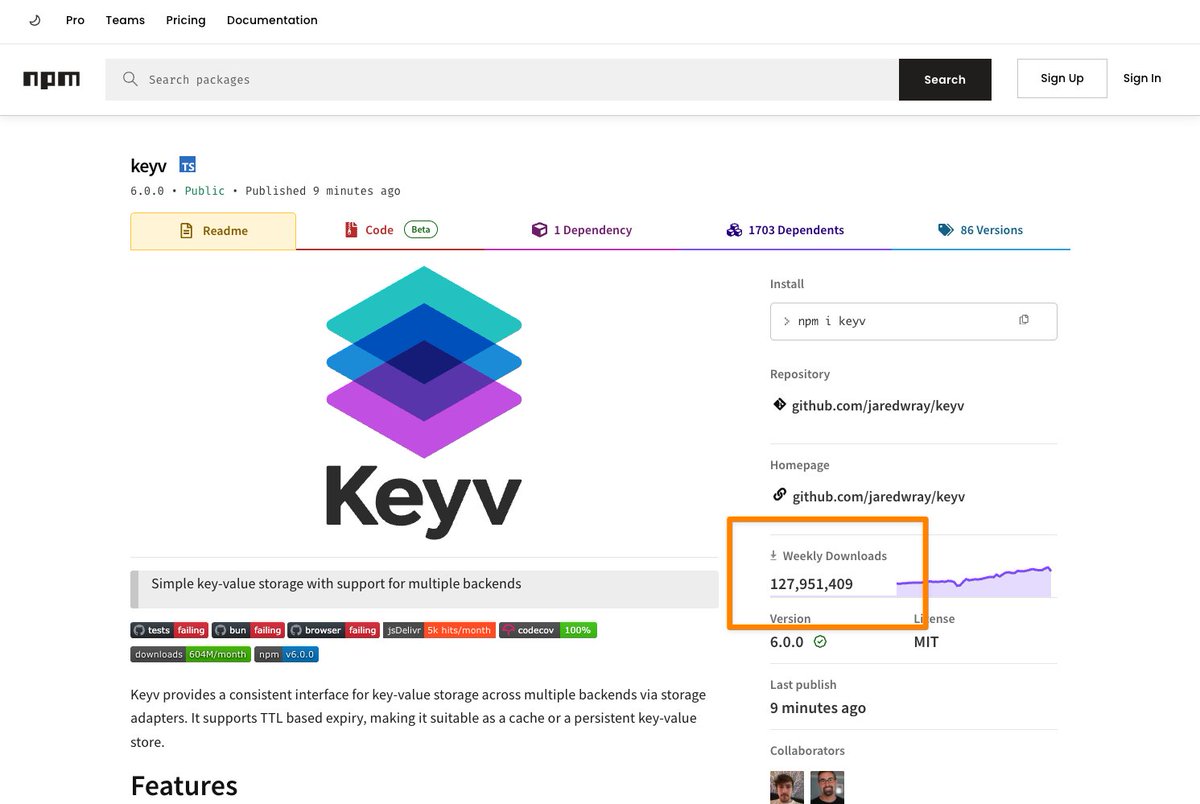Open the Repository github.com/jaredwray/keyv link
This screenshot has height=804, width=1200.
878,406
